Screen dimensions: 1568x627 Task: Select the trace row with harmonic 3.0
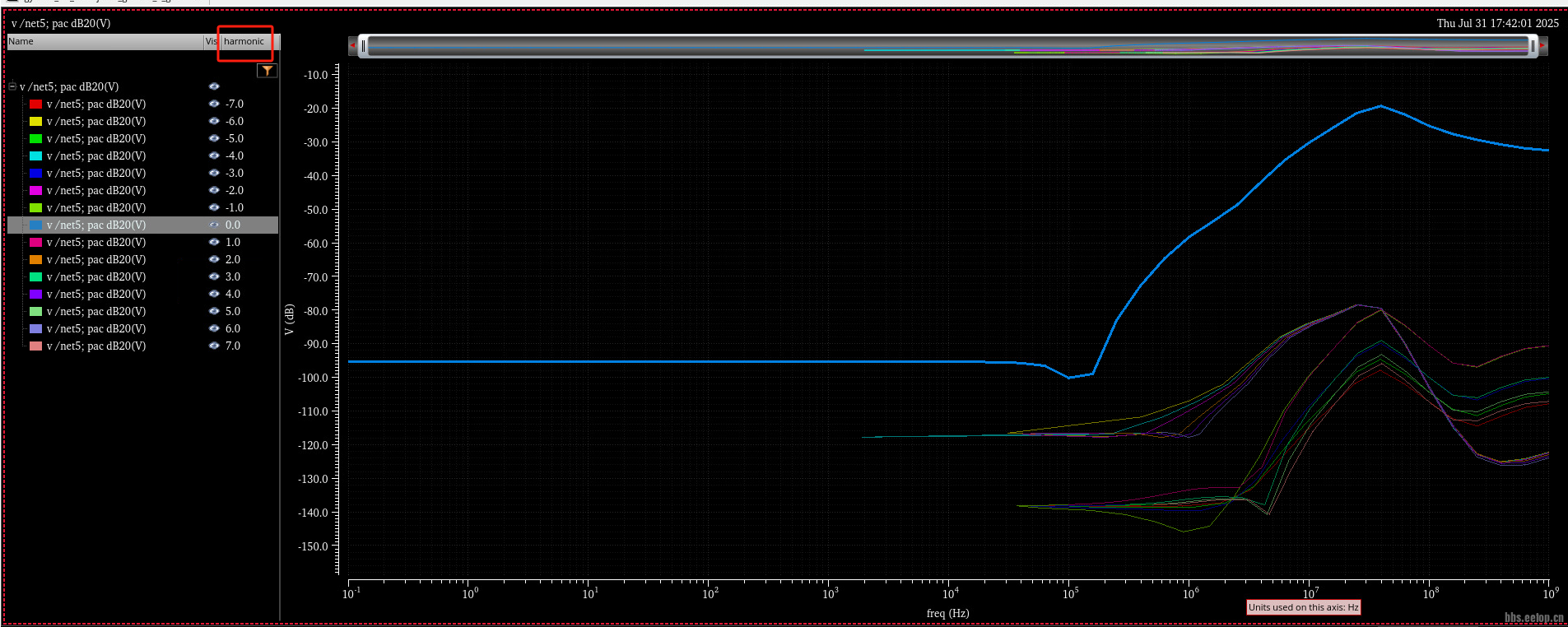click(142, 276)
